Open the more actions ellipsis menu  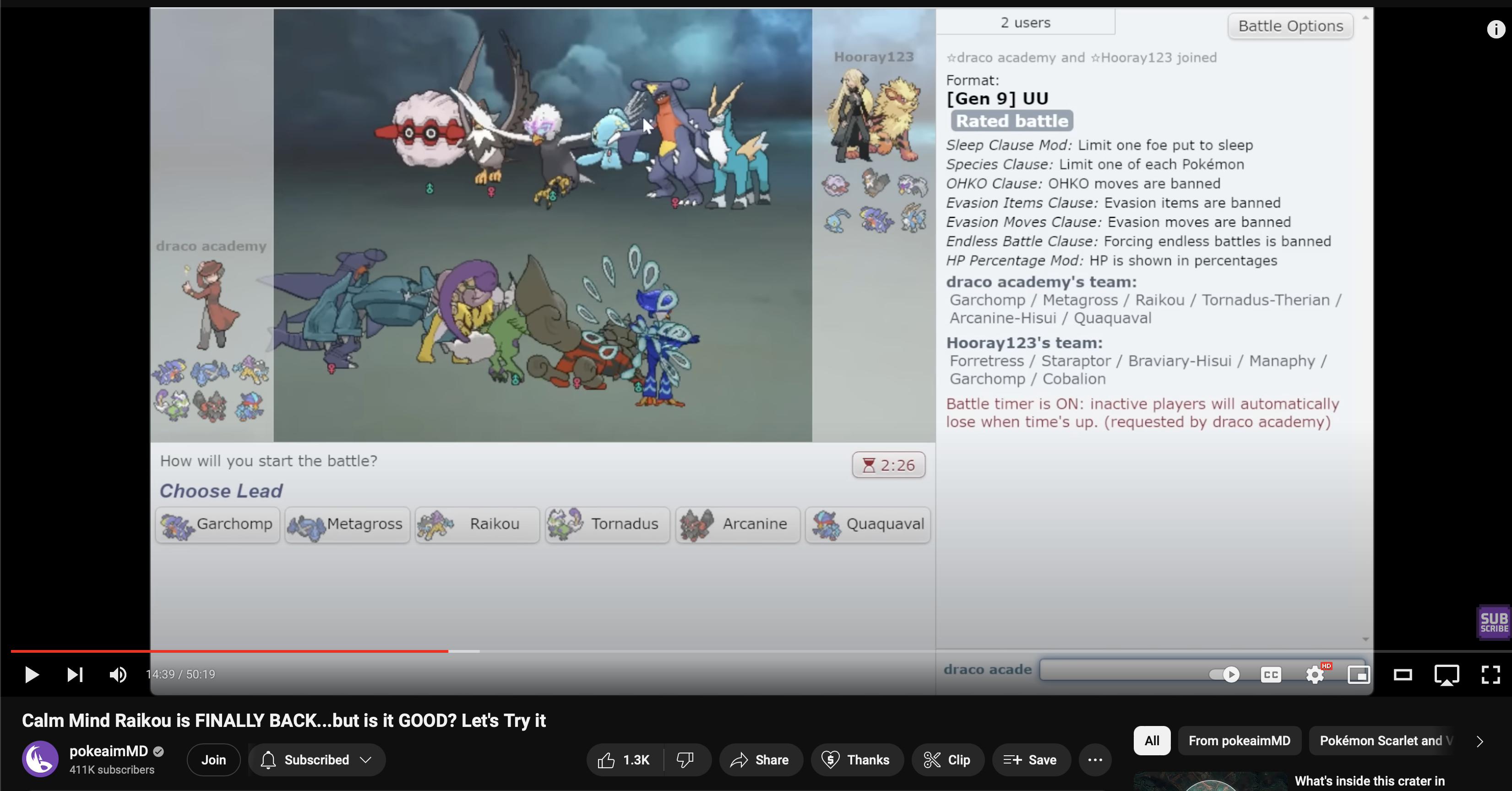1095,760
